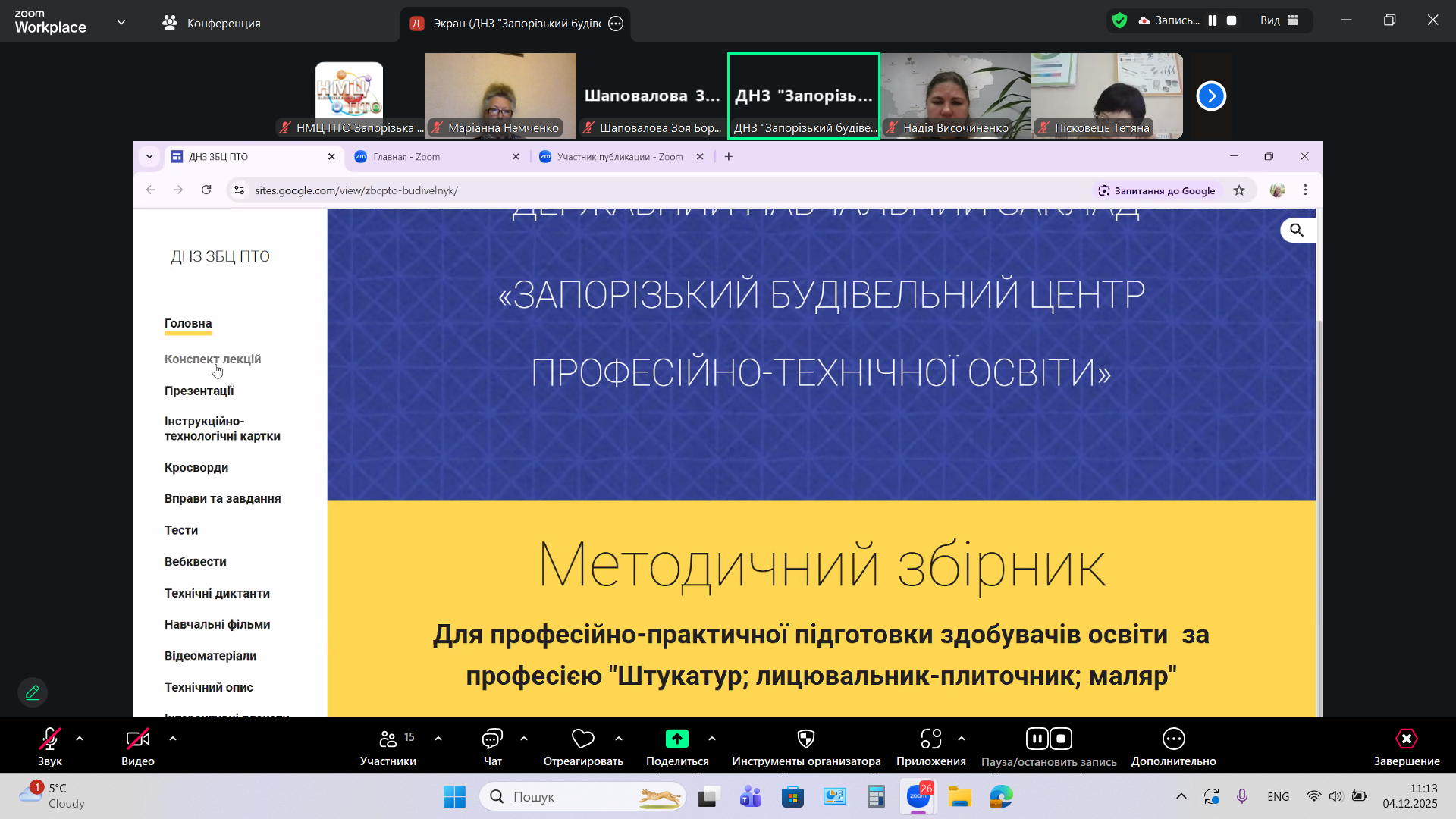Viewport: 1456px width, 819px height.
Task: Open the Zoom annotation pencil tool
Action: pyautogui.click(x=33, y=692)
